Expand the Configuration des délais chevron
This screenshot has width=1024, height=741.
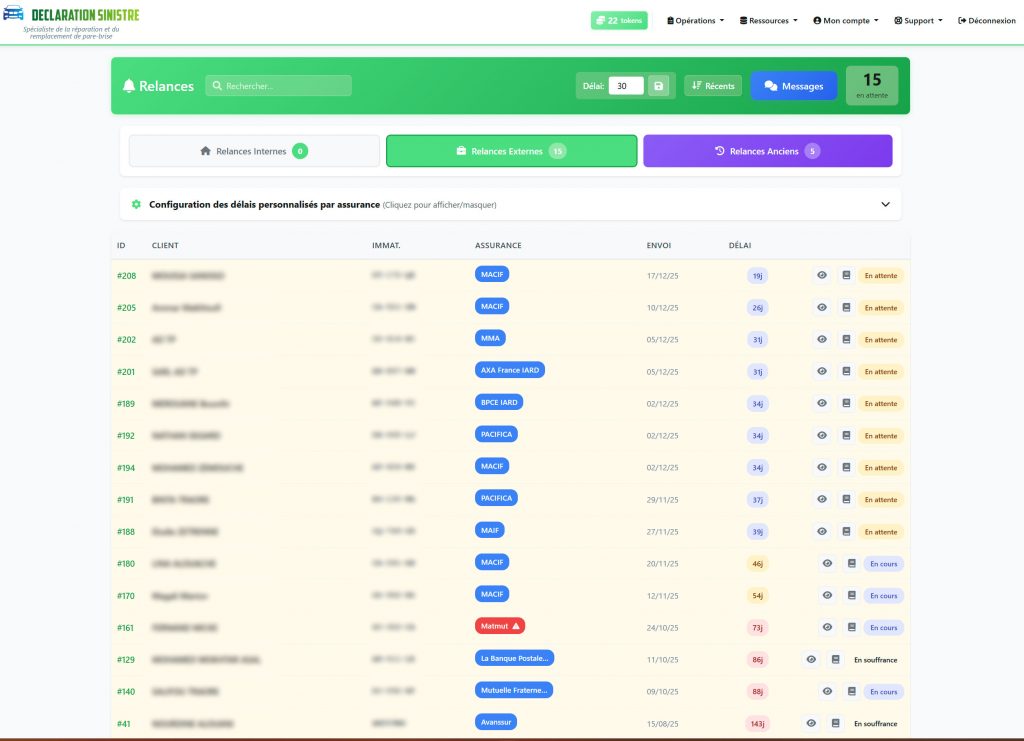coord(885,204)
